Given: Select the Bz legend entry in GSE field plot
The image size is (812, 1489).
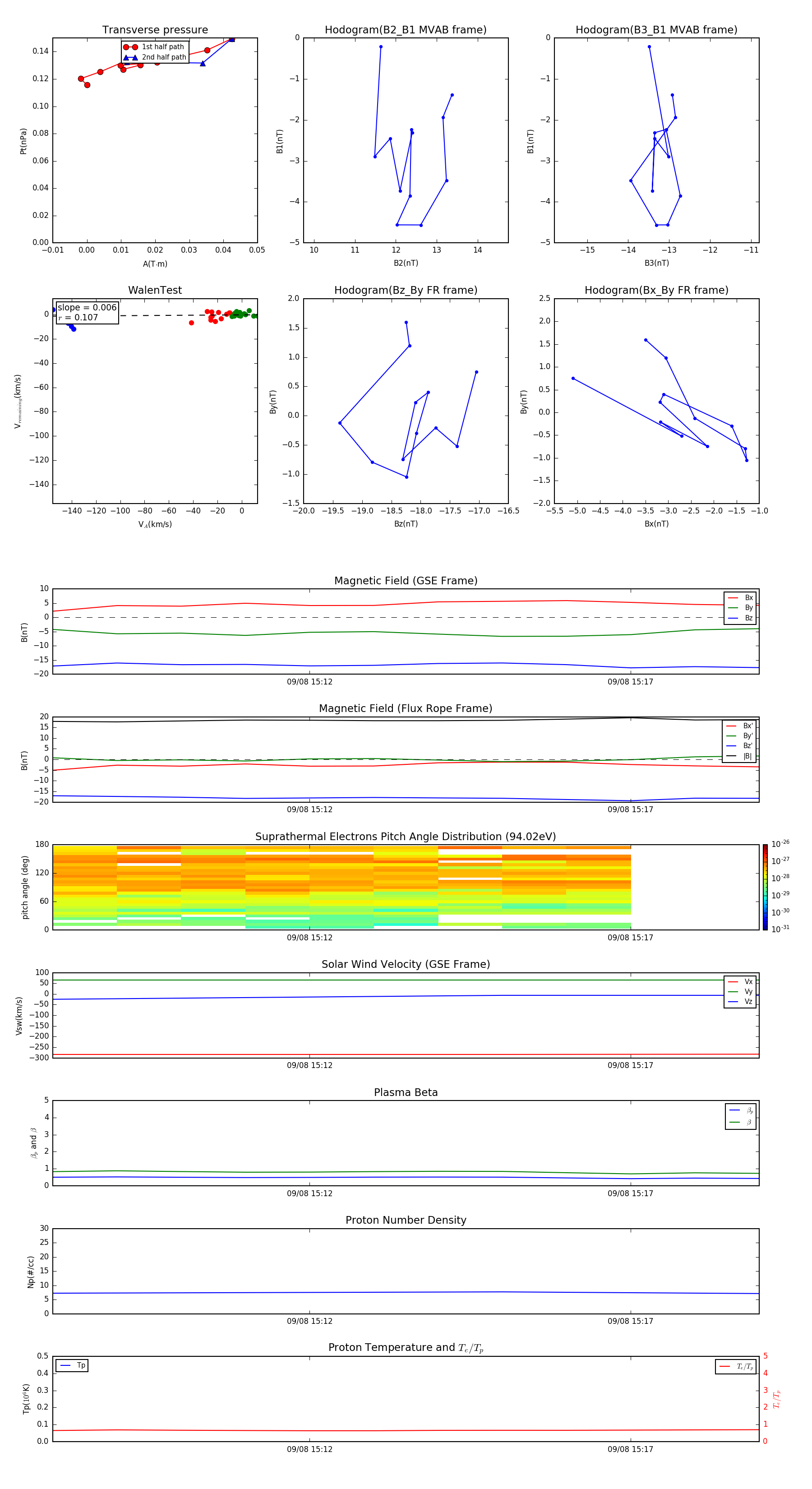Looking at the screenshot, I should 740,618.
